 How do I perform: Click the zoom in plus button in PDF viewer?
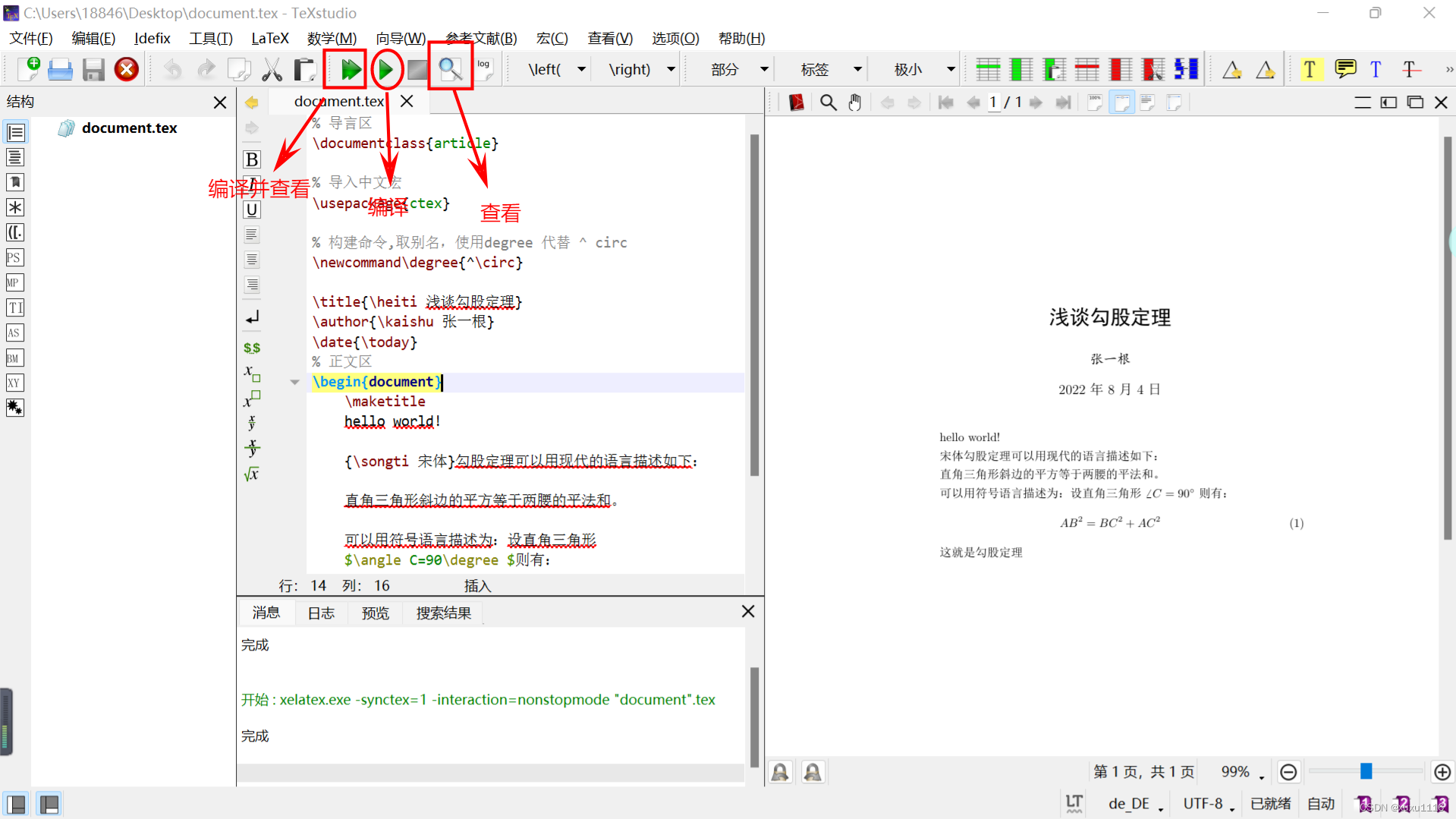(x=1442, y=772)
